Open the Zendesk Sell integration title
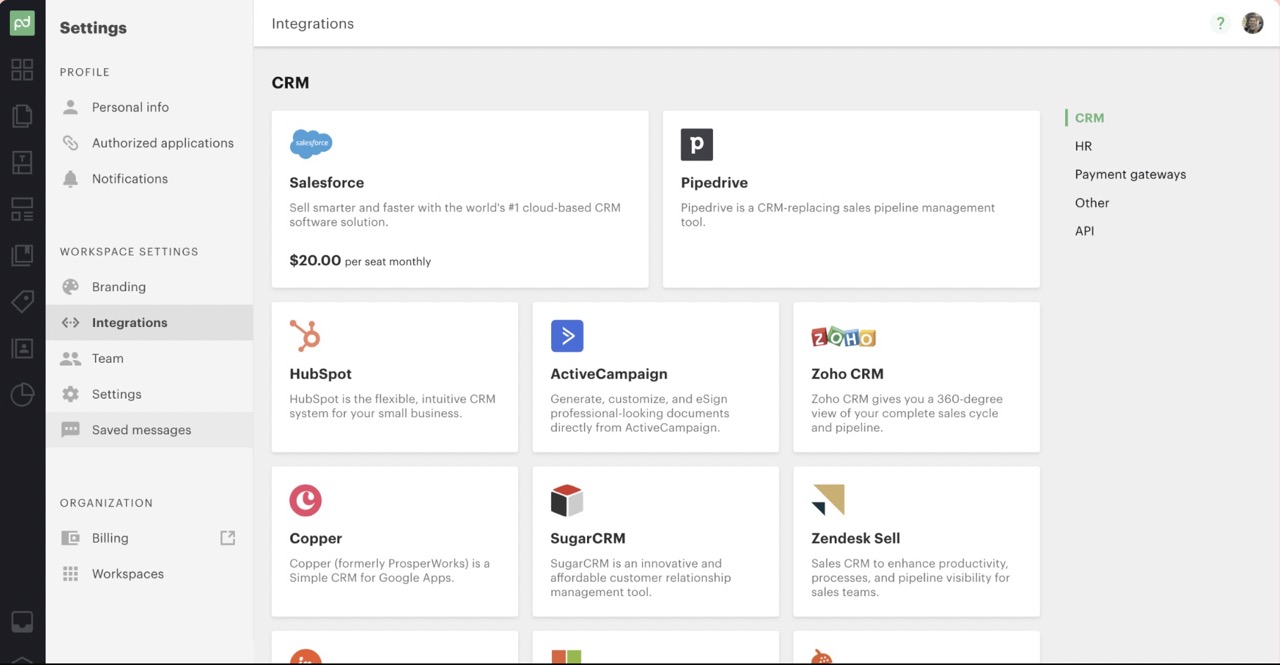Viewport: 1280px width, 665px height. (856, 538)
